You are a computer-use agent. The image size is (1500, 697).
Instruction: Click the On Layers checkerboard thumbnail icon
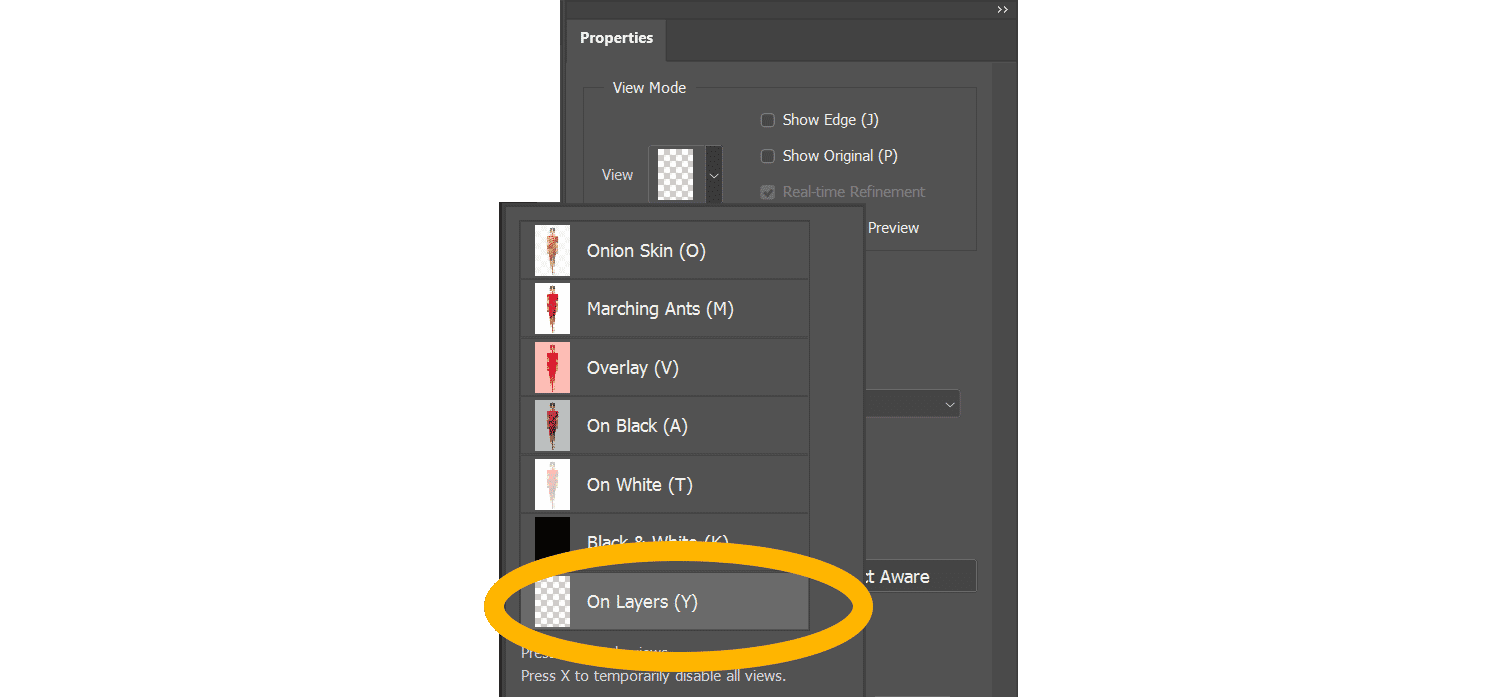pyautogui.click(x=552, y=602)
